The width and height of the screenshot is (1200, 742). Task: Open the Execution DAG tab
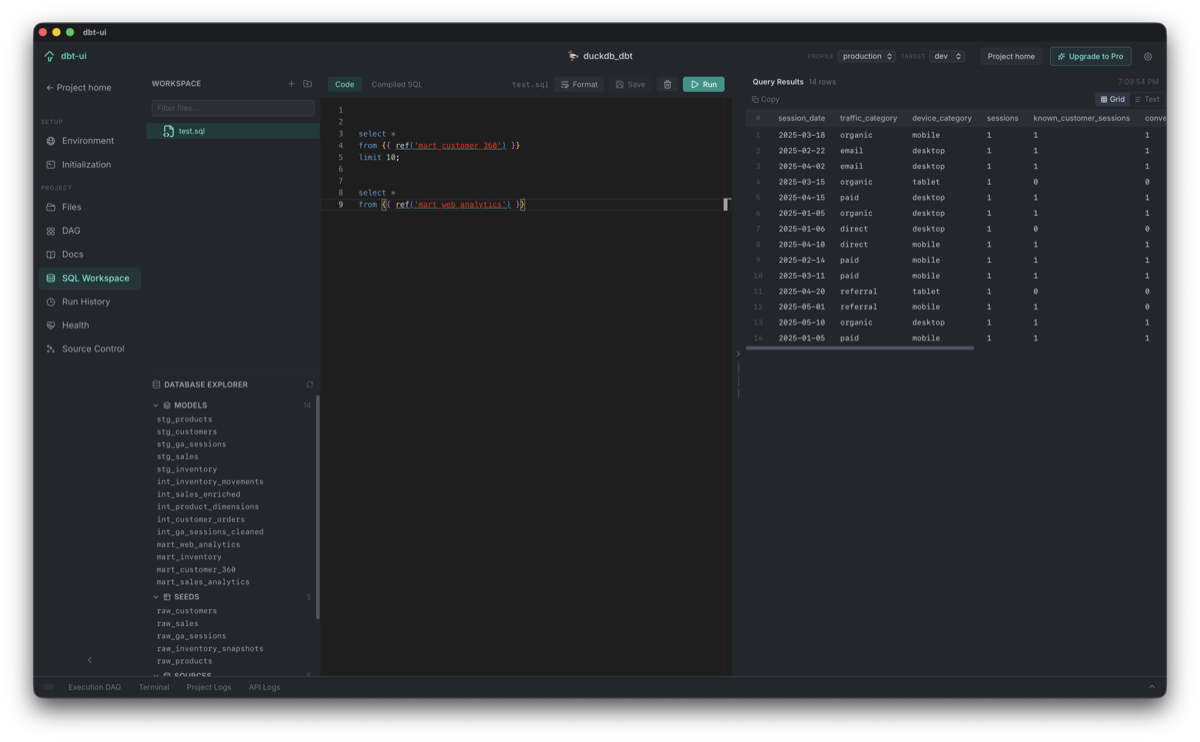click(94, 687)
